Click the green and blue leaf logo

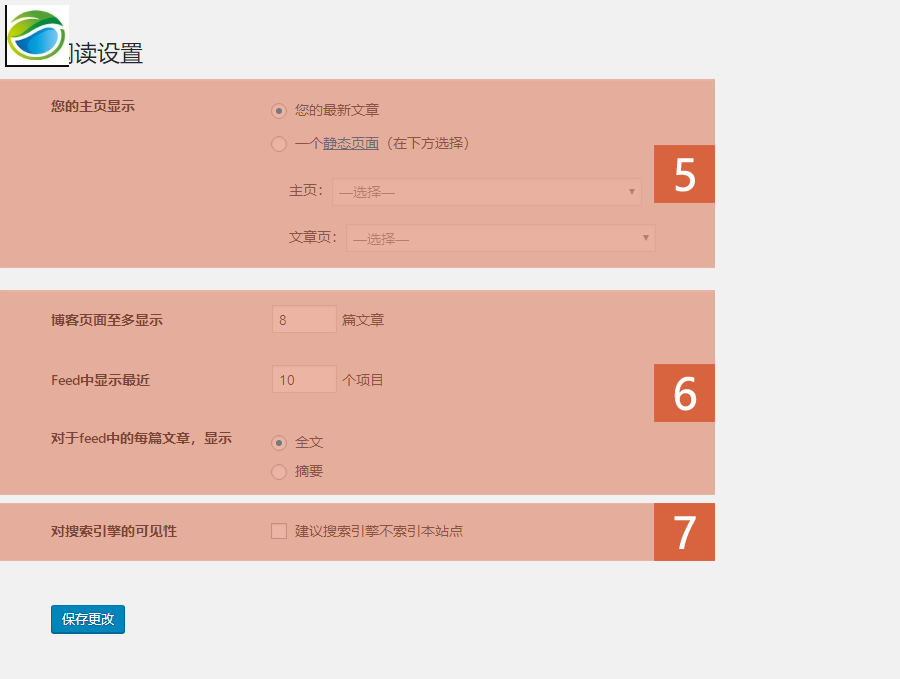37,36
